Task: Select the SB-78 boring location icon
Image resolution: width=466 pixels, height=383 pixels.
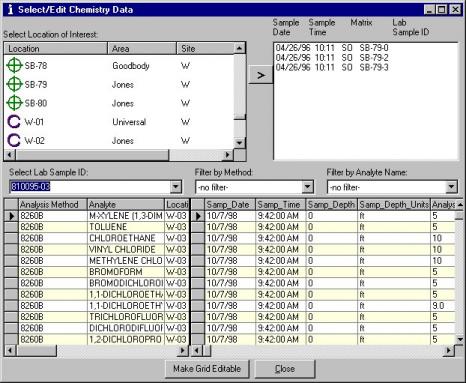Action: 14,65
